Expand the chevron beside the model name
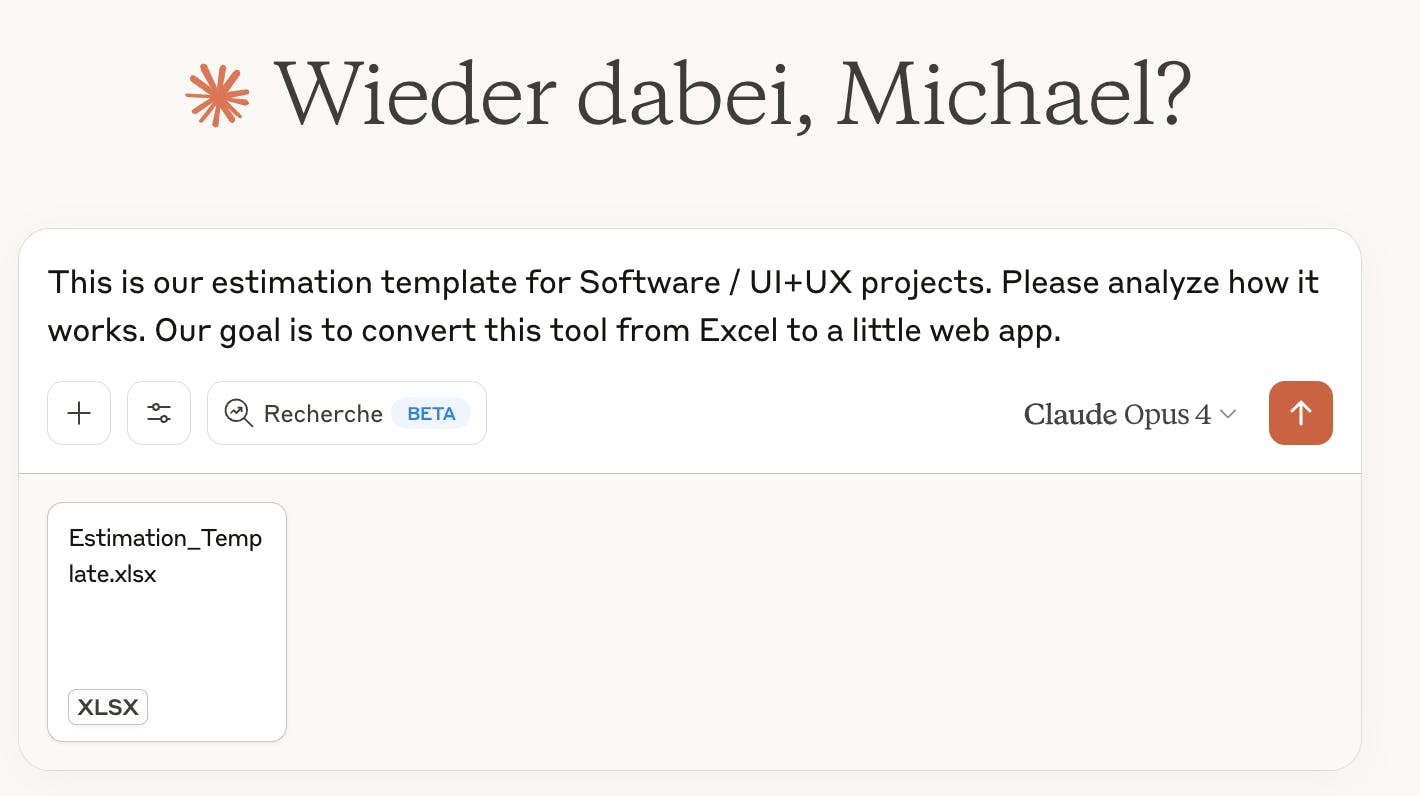 1229,414
